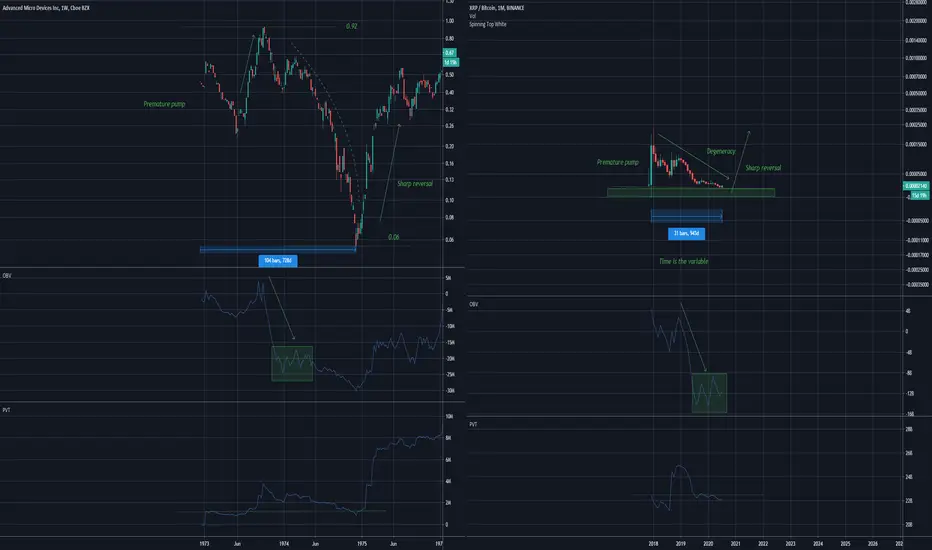Click 2019 on the XRP time axis
Screen dimensions: 932x550
[x=681, y=543]
